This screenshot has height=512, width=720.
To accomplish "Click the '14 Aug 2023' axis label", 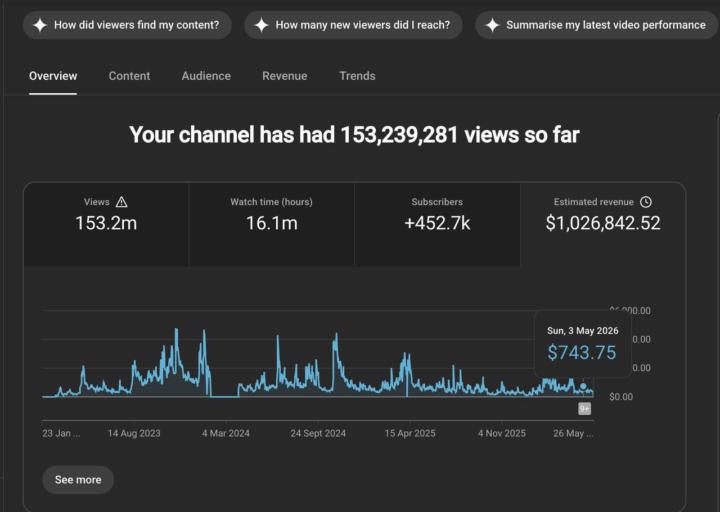I will (134, 433).
